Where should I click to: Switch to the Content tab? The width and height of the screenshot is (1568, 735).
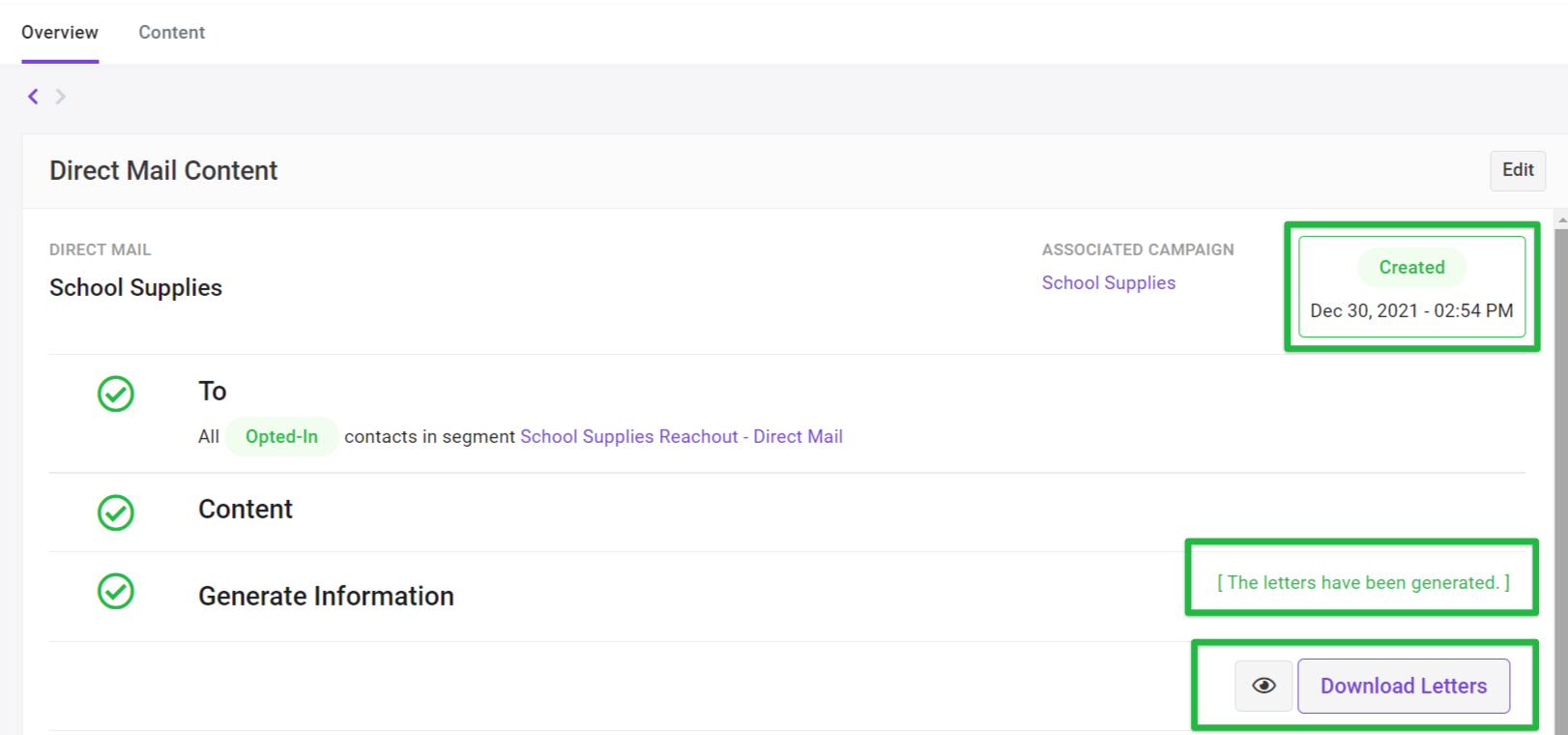171,32
